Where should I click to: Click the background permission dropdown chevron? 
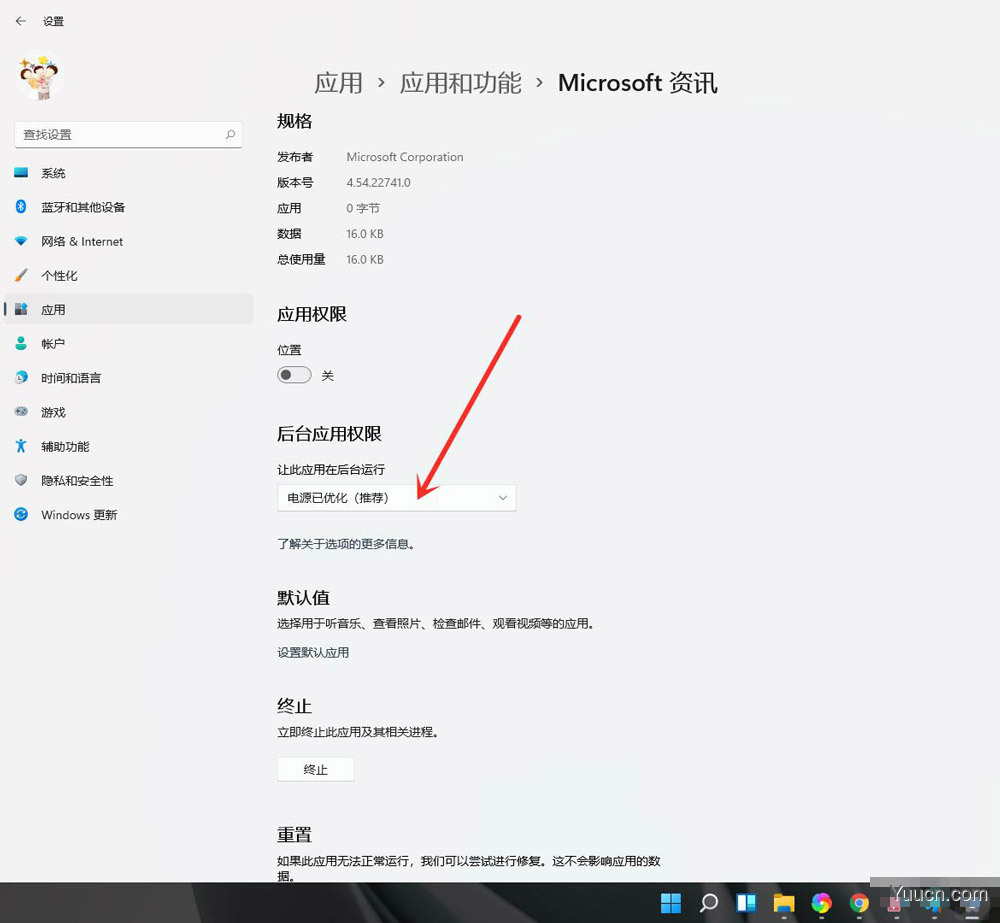click(503, 498)
